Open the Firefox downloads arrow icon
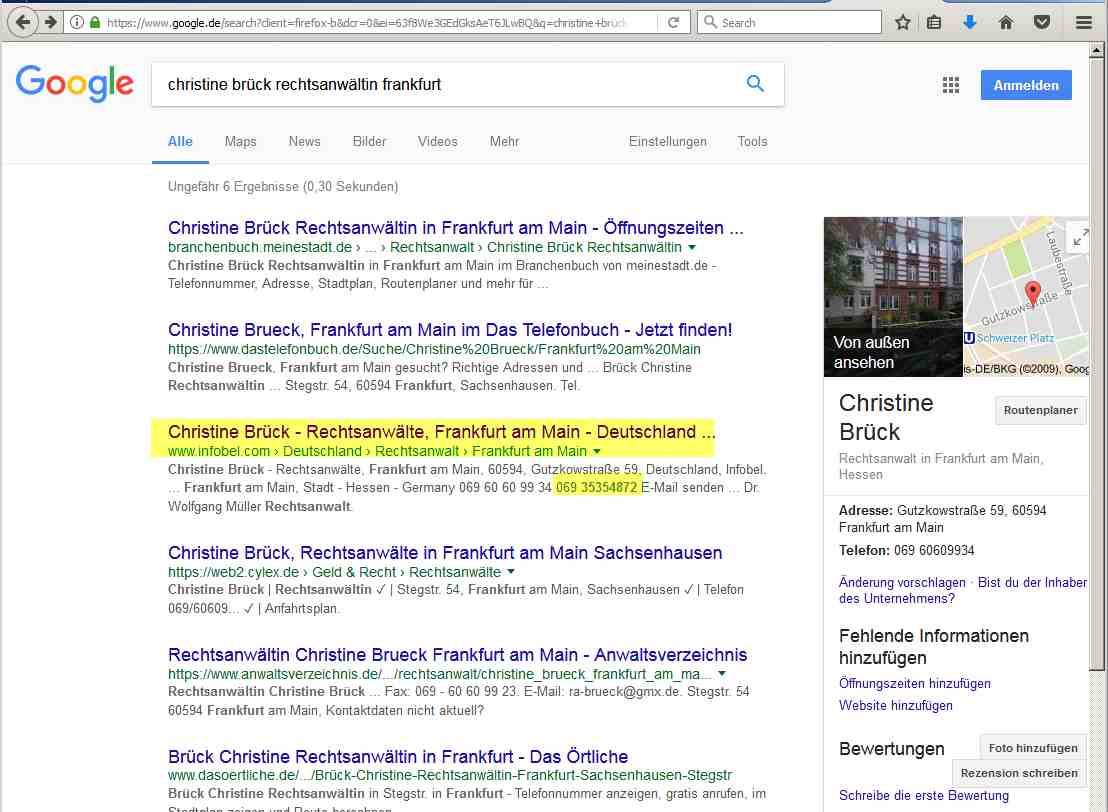This screenshot has height=812, width=1108. pos(969,22)
